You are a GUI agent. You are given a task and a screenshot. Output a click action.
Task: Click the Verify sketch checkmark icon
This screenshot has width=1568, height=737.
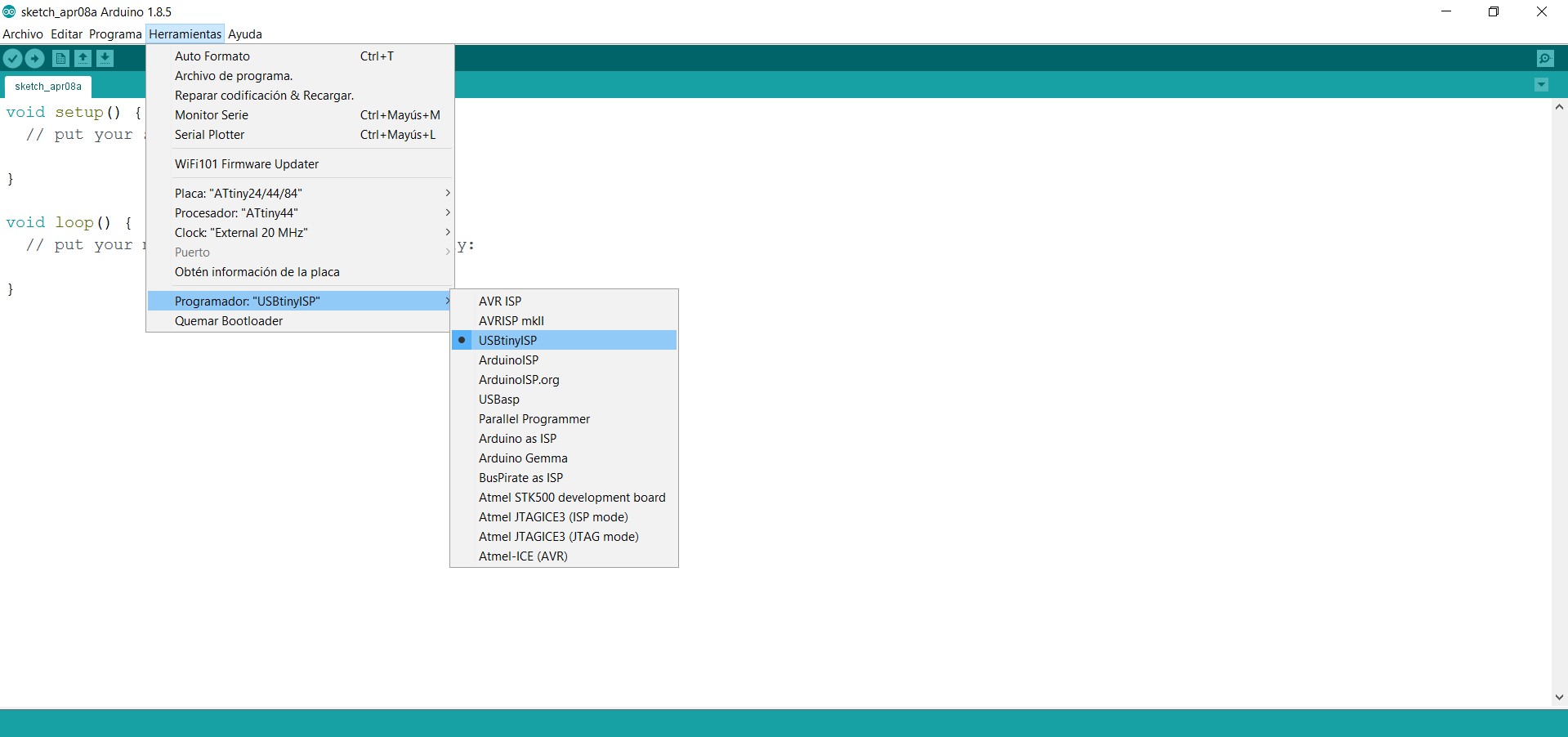point(12,58)
